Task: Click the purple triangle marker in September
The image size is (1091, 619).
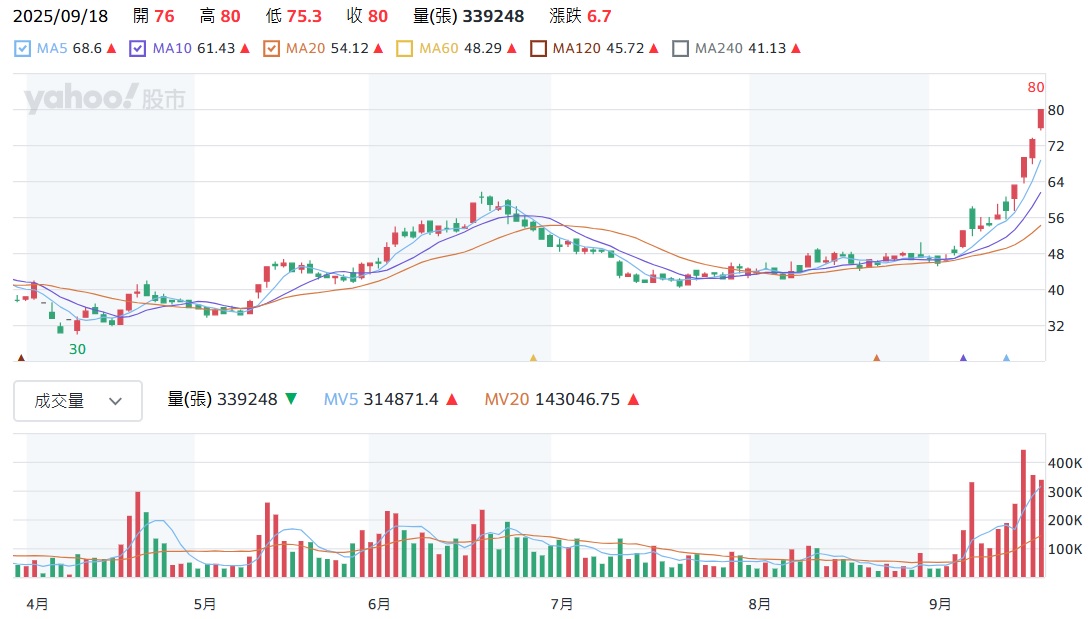Action: pos(963,357)
